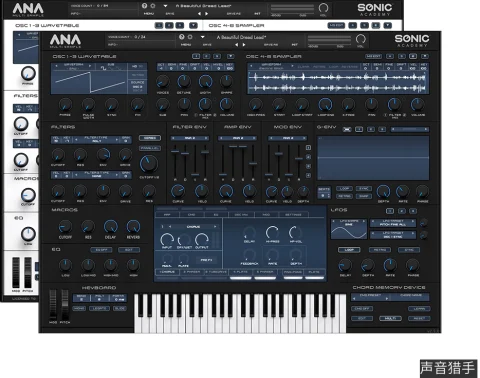Click the LFO sine shape display
This screenshot has height=378, width=480.
349,229
